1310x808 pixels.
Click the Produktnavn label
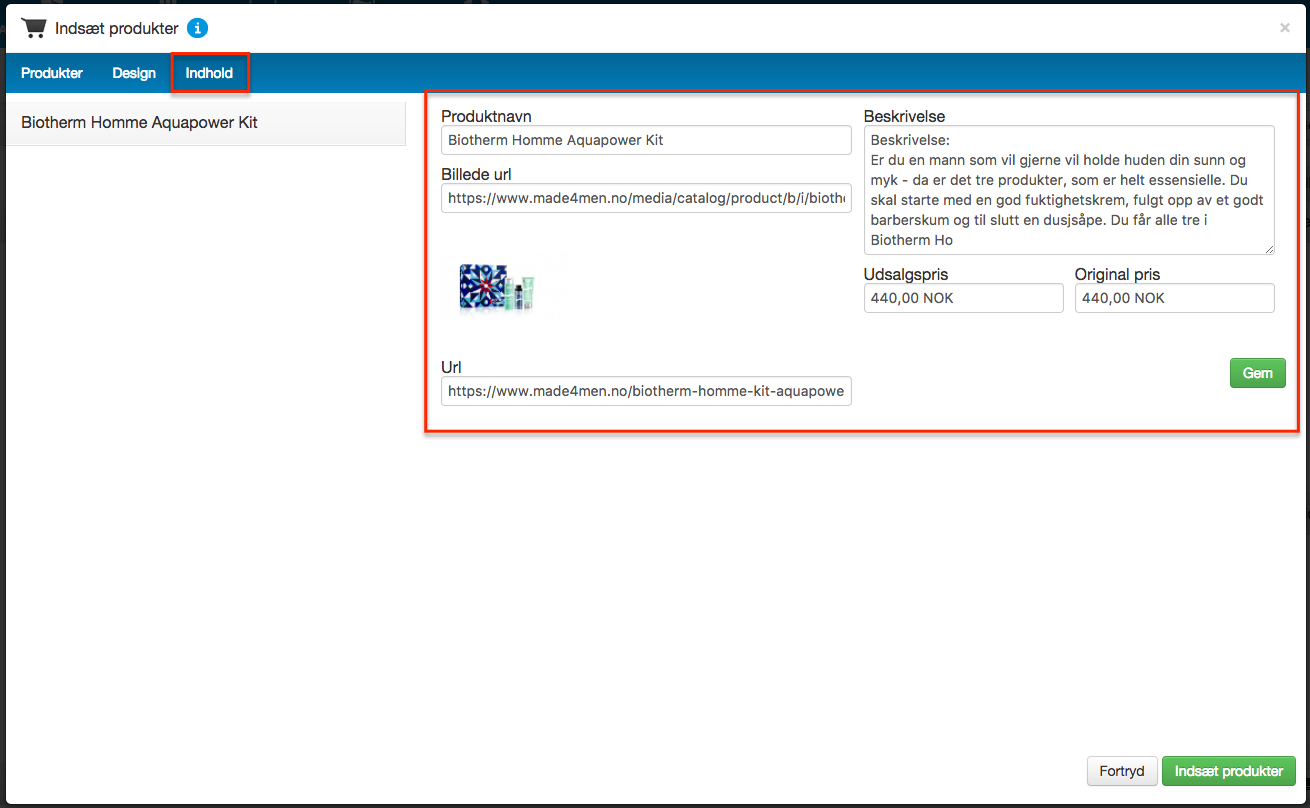[x=486, y=116]
